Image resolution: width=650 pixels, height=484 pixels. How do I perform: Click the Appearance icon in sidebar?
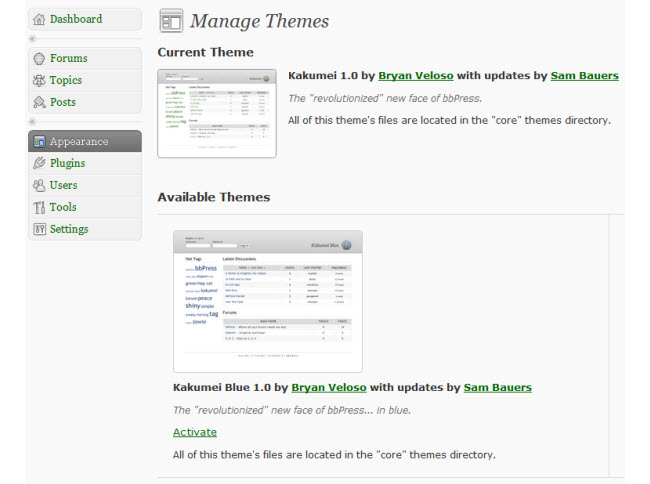39,141
